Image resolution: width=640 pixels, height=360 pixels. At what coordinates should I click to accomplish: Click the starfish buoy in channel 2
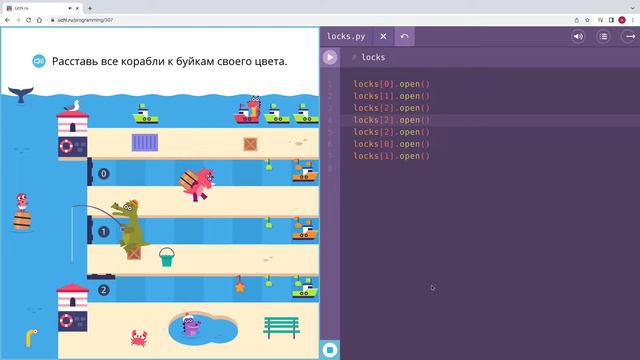240,285
